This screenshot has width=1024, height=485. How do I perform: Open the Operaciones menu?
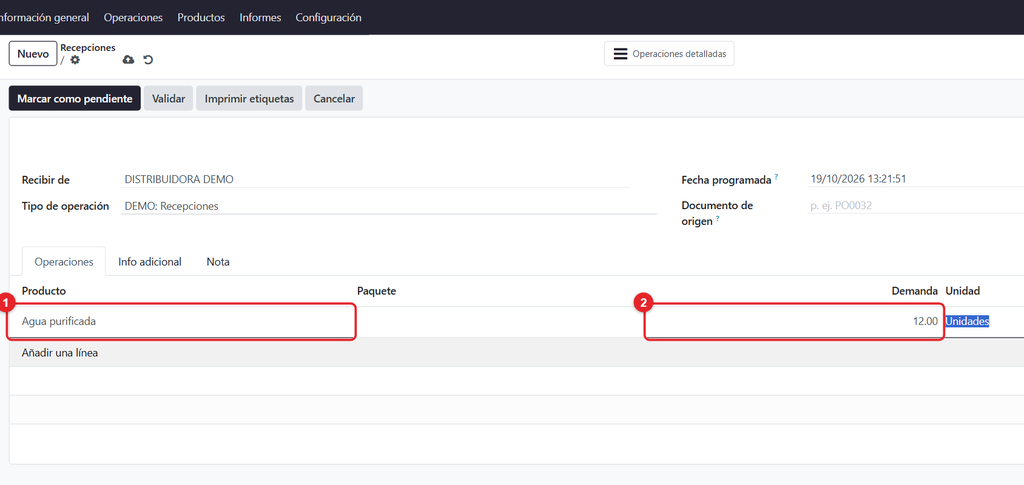coord(133,18)
